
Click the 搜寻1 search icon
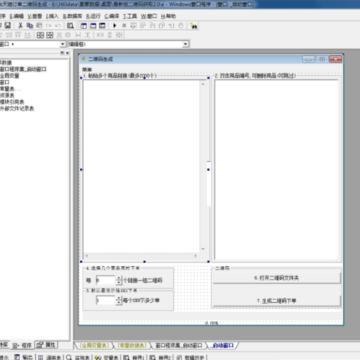click(126, 357)
